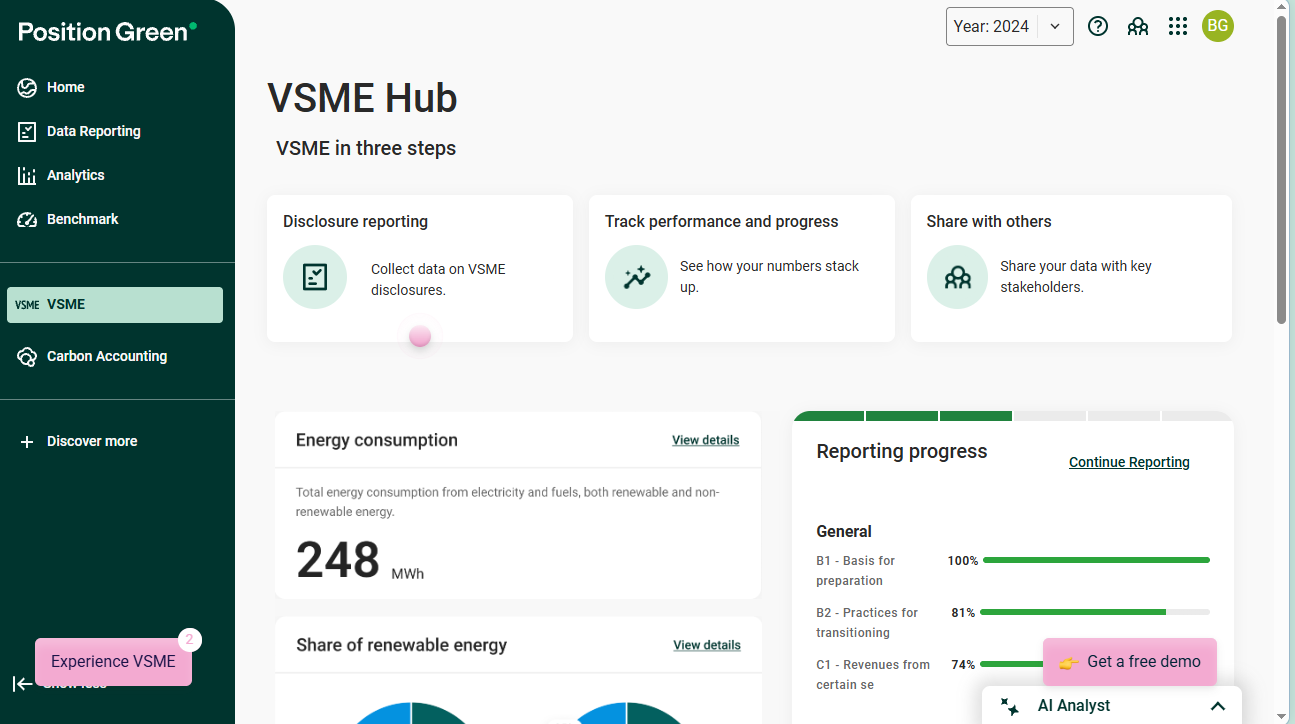Open the BG user avatar menu
This screenshot has height=724, width=1295.
click(x=1218, y=27)
